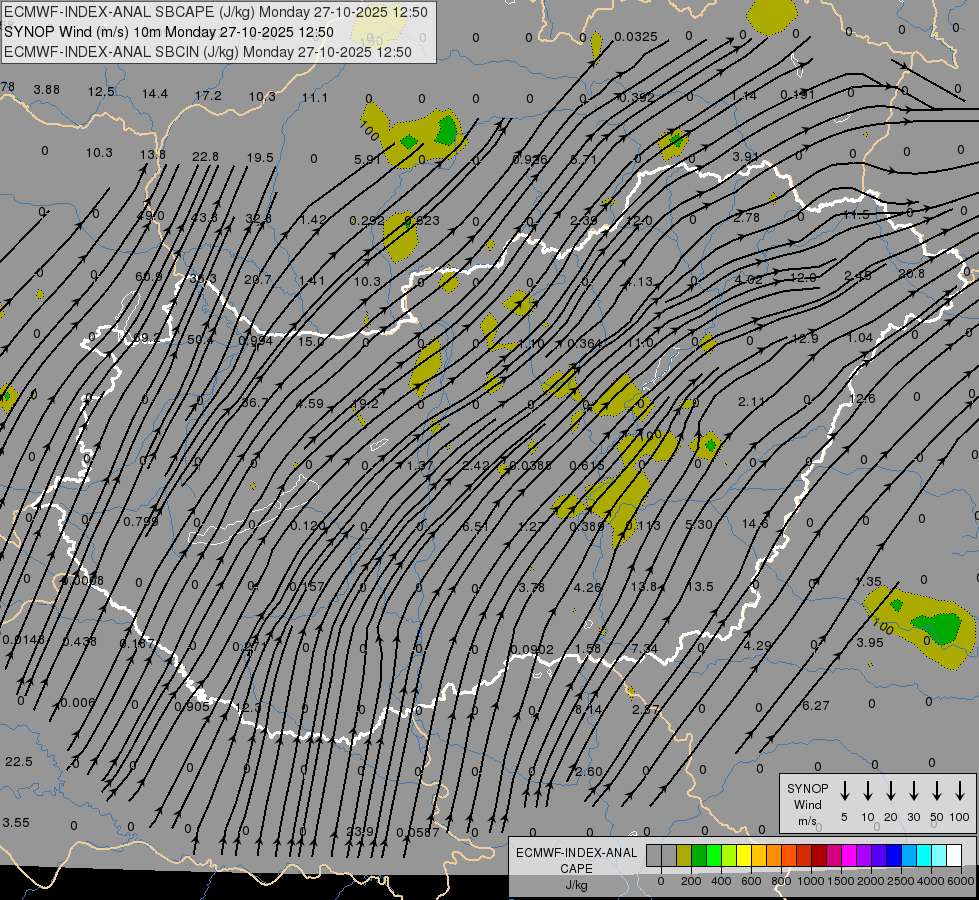
Task: Click the grid value 5.30
Action: pyautogui.click(x=699, y=525)
